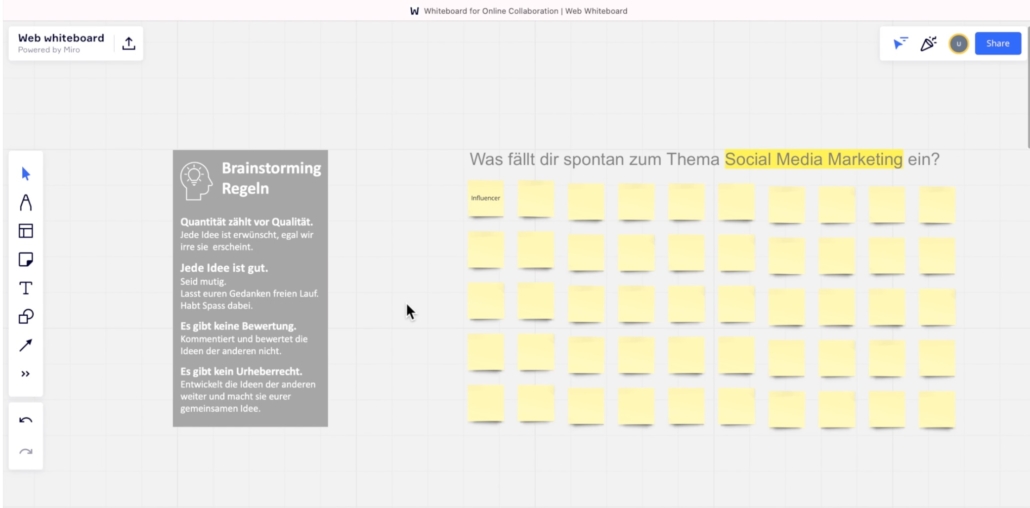Select the cursor tool in the toolbar
This screenshot has width=1030, height=508.
pos(26,174)
